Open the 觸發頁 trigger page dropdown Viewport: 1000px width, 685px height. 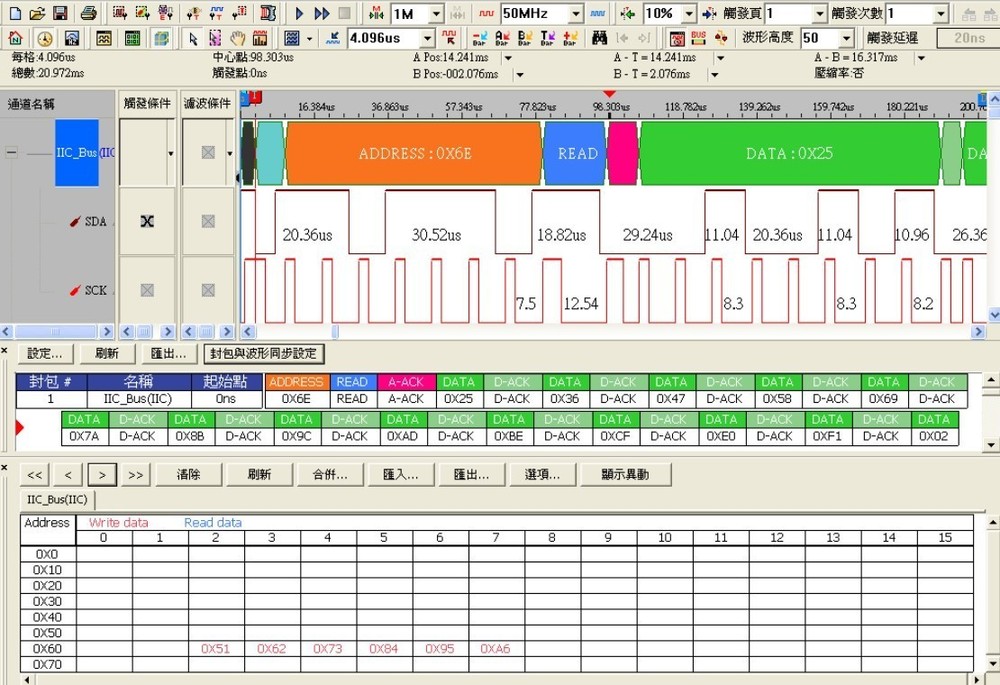point(820,13)
